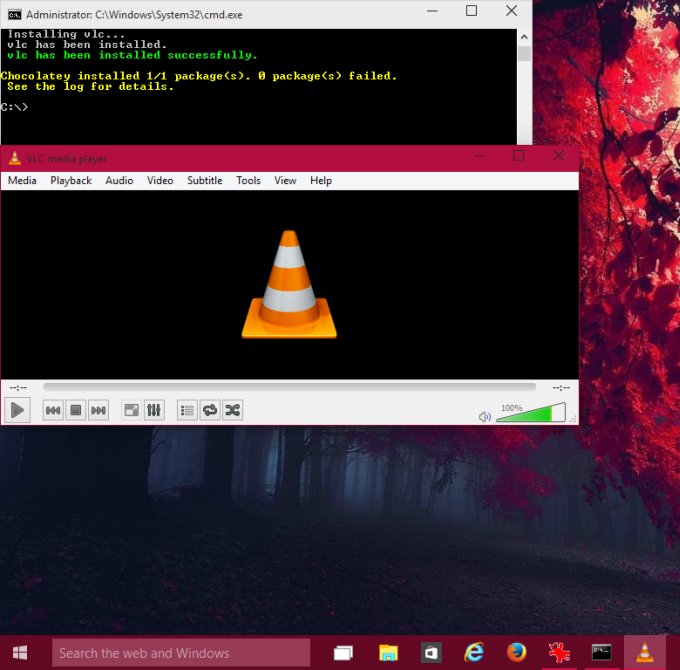
Task: Toggle random shuffle in VLC
Action: point(233,410)
